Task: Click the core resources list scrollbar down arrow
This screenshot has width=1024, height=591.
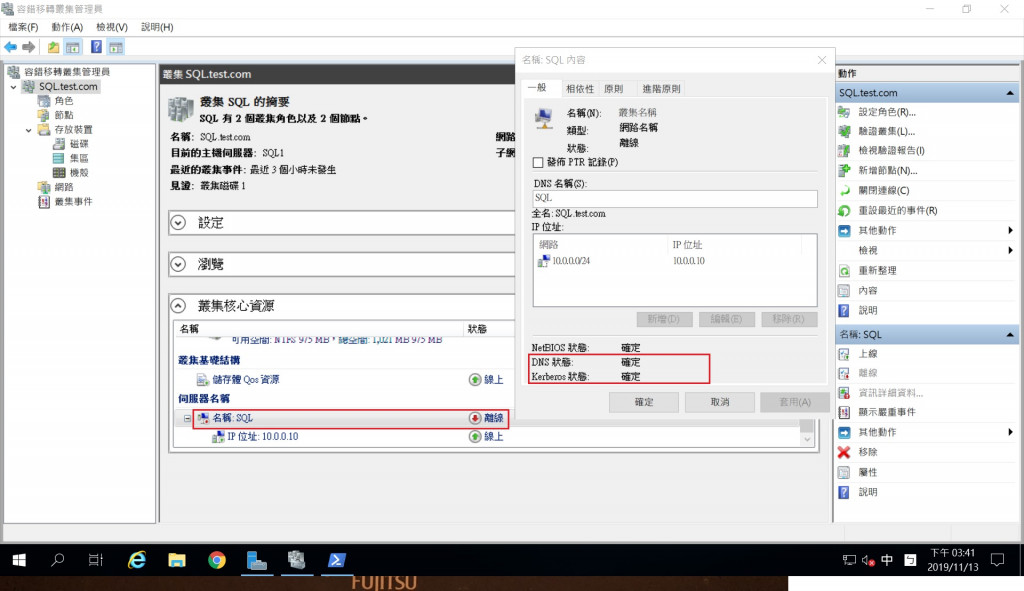Action: click(807, 439)
